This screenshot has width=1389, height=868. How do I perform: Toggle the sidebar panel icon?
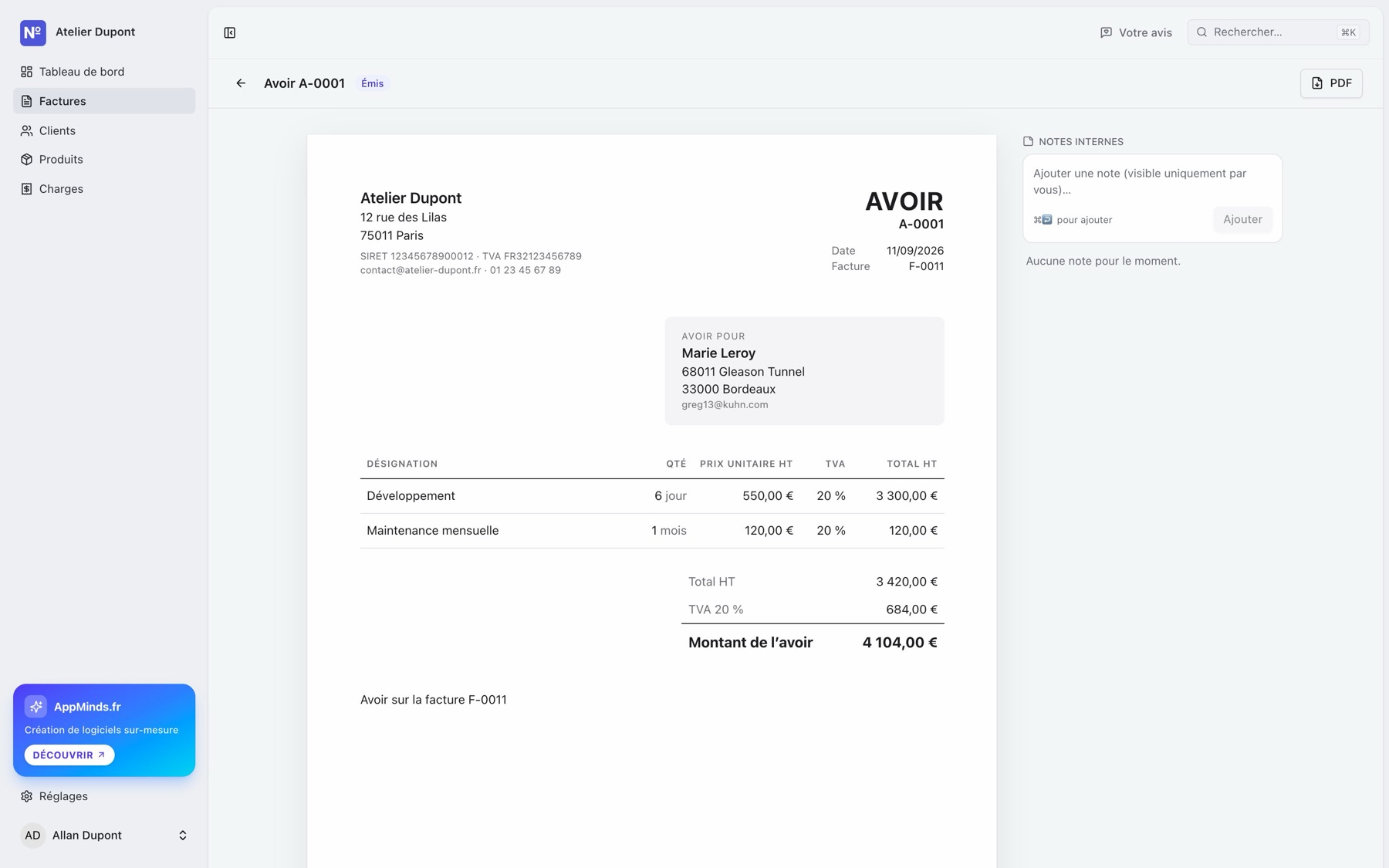pyautogui.click(x=230, y=32)
